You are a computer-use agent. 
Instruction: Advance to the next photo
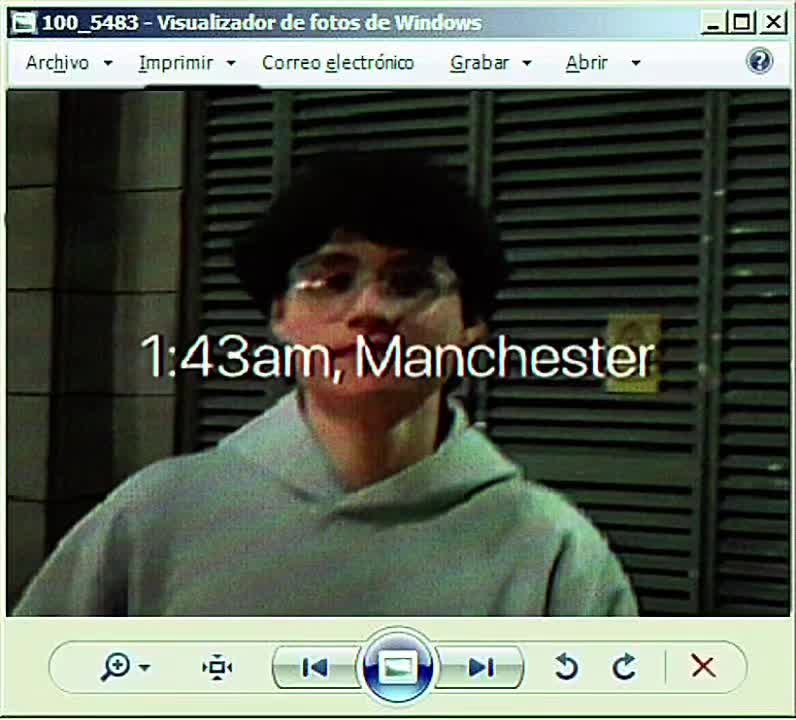pyautogui.click(x=481, y=667)
